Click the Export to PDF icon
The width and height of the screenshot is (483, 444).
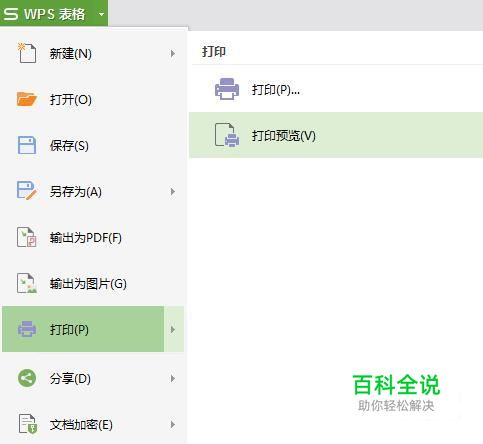pyautogui.click(x=27, y=237)
